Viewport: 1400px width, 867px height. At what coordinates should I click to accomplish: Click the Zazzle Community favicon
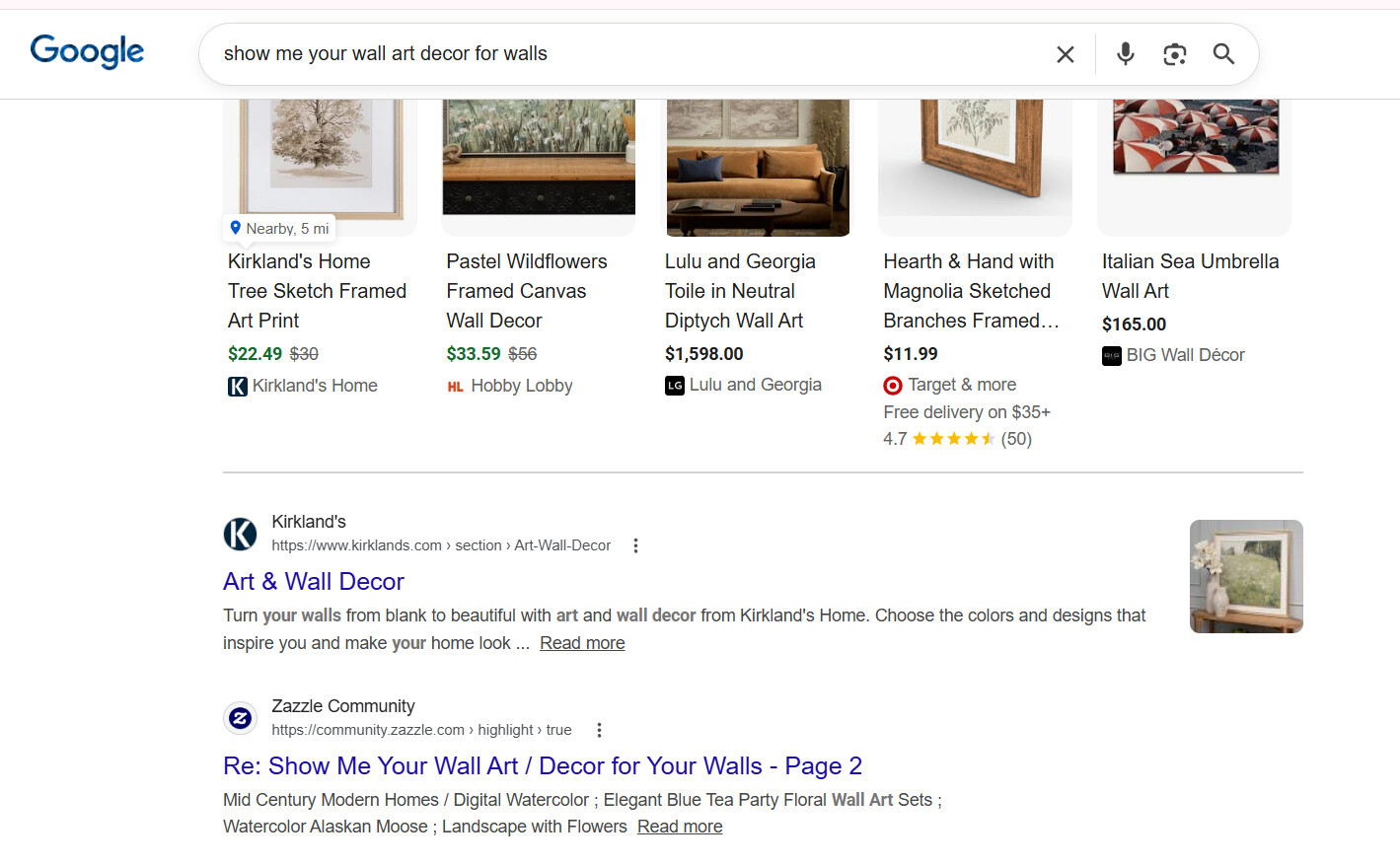(x=240, y=718)
